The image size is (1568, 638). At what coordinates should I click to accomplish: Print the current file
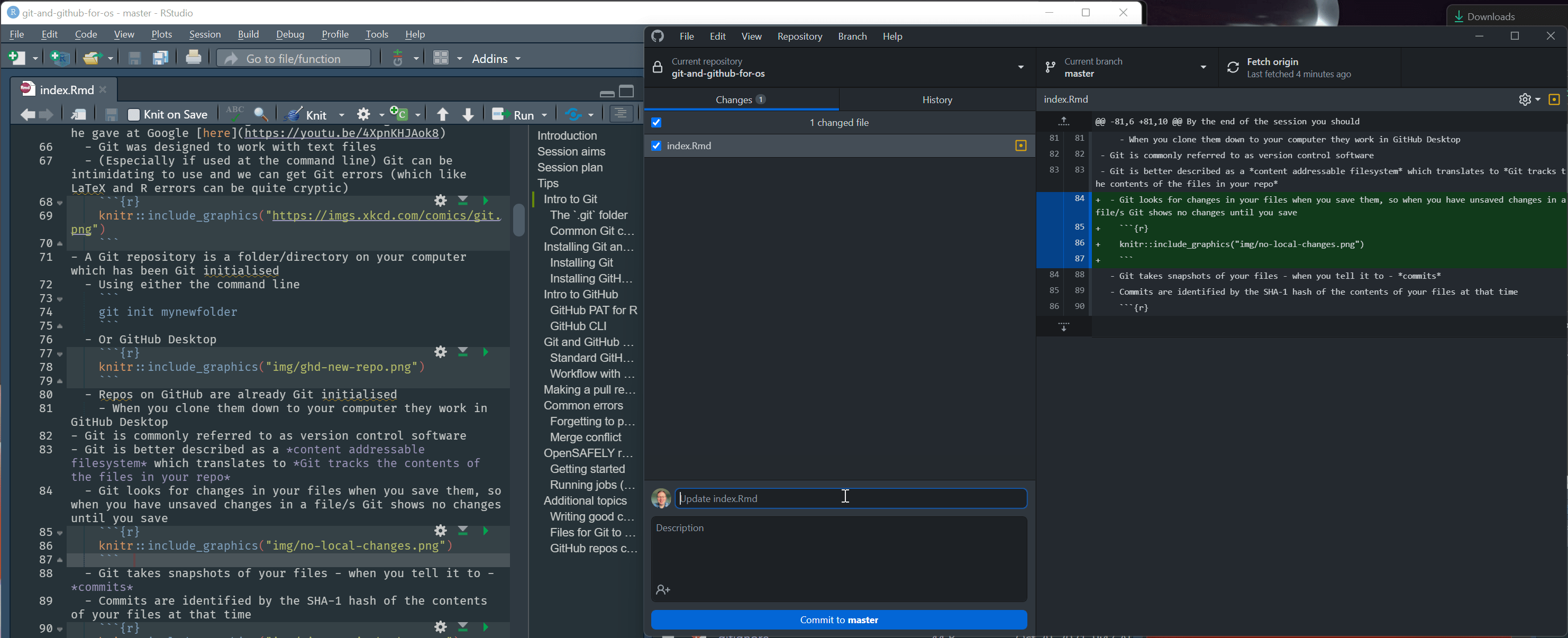click(194, 58)
